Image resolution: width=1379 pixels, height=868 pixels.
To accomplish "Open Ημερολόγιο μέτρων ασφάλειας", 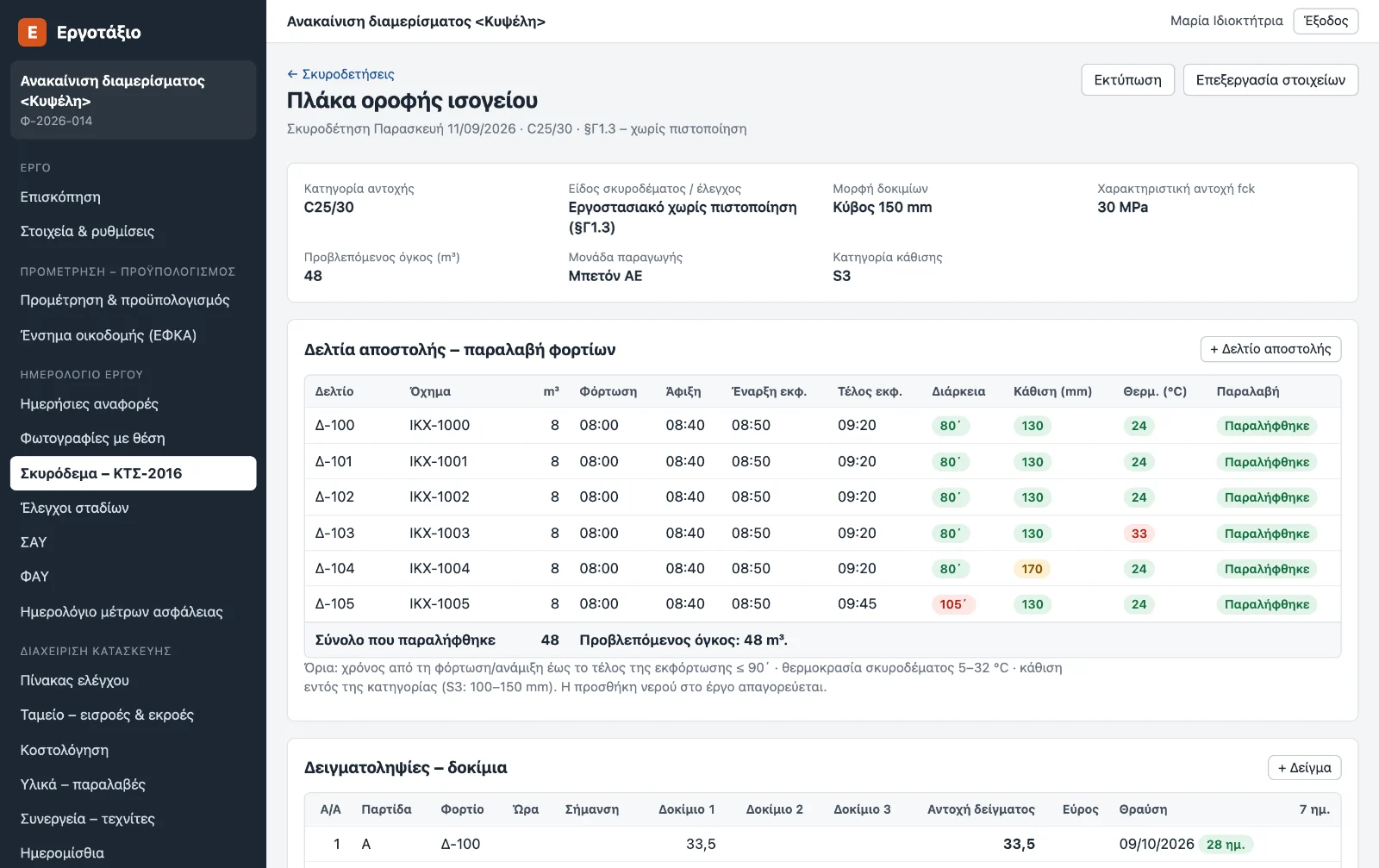I will coord(133,612).
